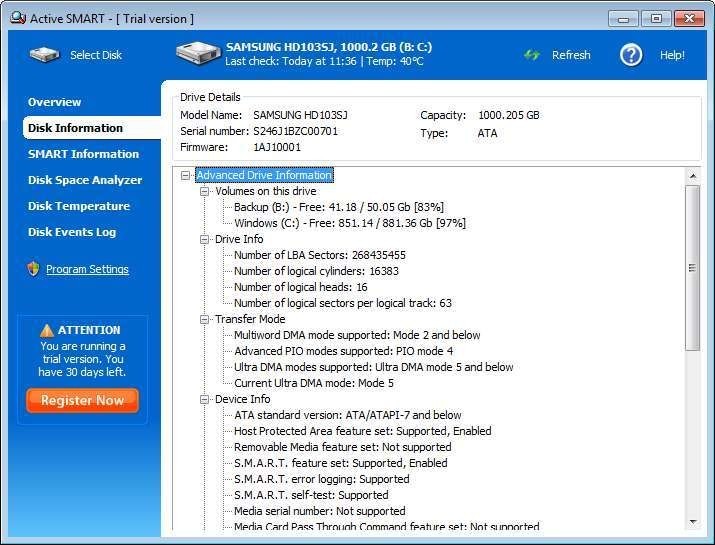
Task: Select Number of logical heads row
Action: click(301, 287)
